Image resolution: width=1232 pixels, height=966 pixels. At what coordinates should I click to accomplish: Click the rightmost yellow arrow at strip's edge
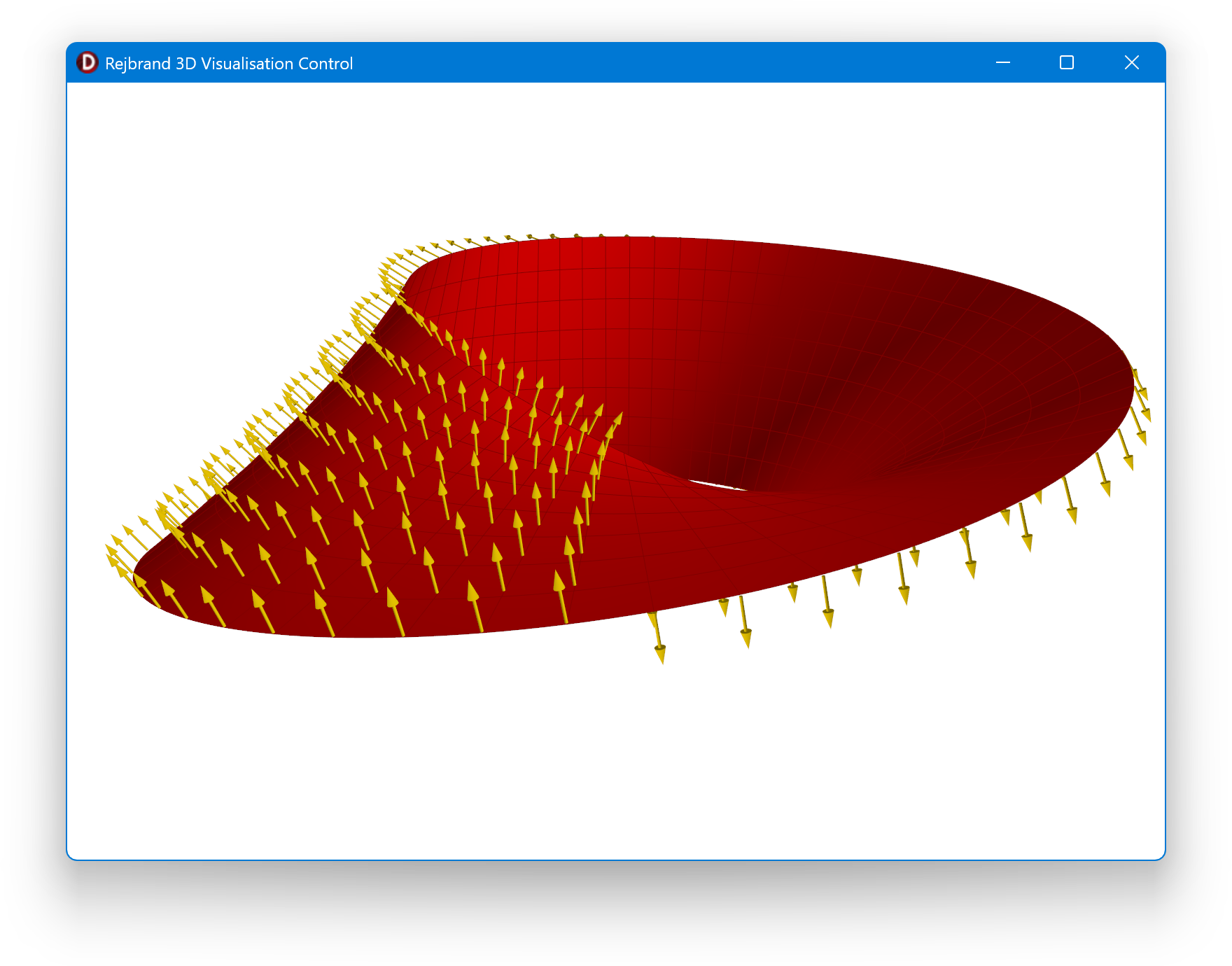click(x=1145, y=414)
